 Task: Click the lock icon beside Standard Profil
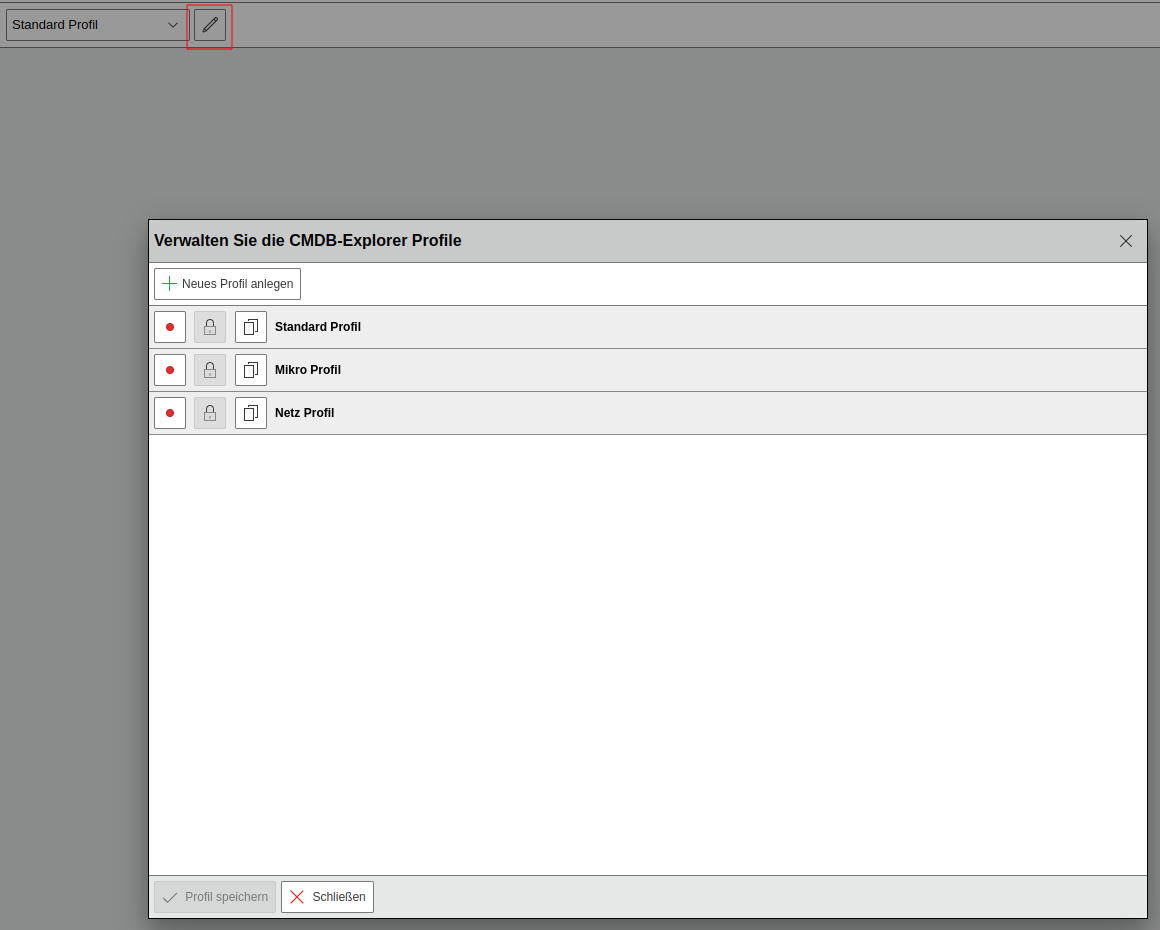(x=210, y=327)
